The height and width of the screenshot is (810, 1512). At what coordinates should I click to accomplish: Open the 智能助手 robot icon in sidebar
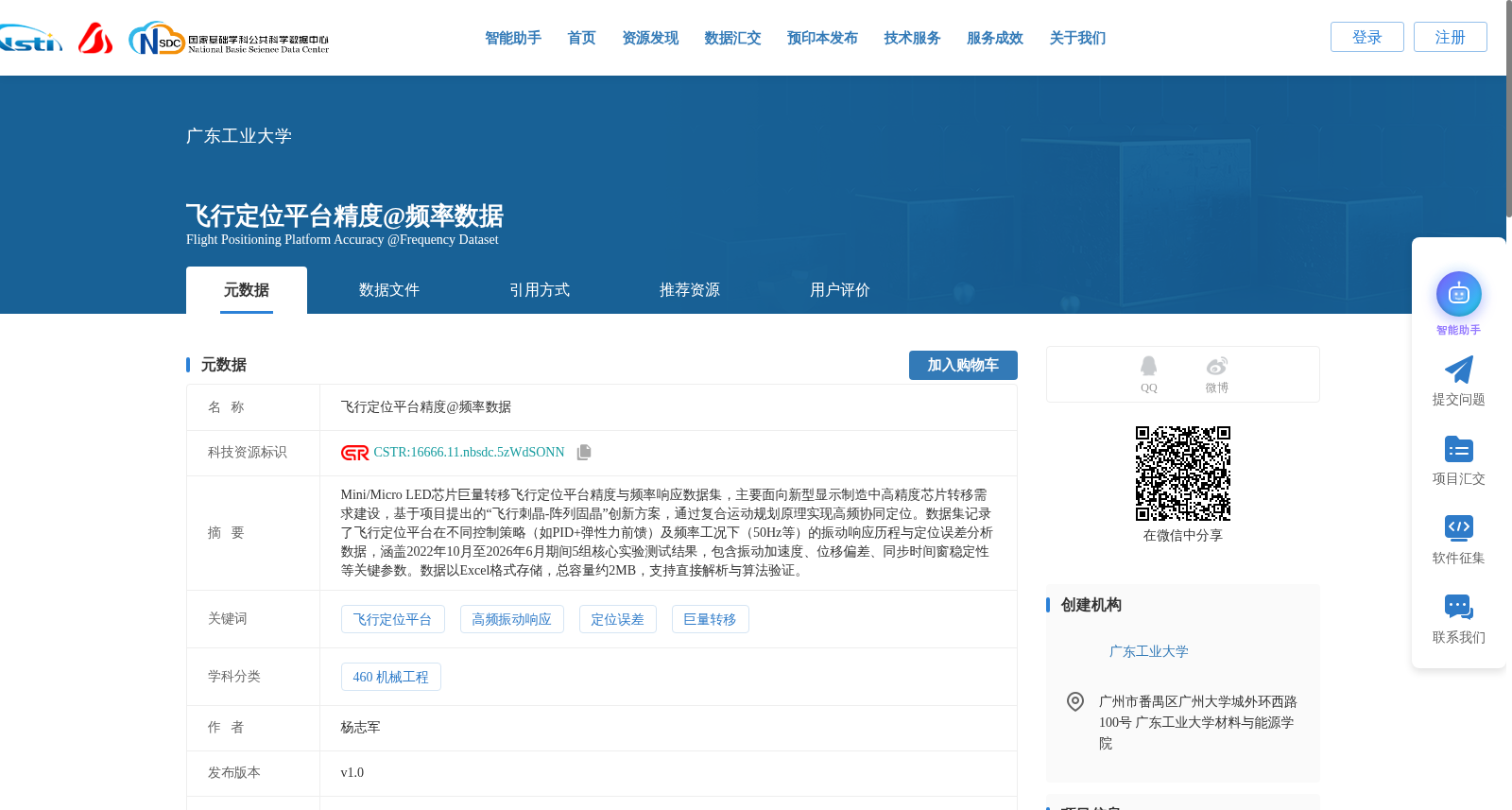1458,295
